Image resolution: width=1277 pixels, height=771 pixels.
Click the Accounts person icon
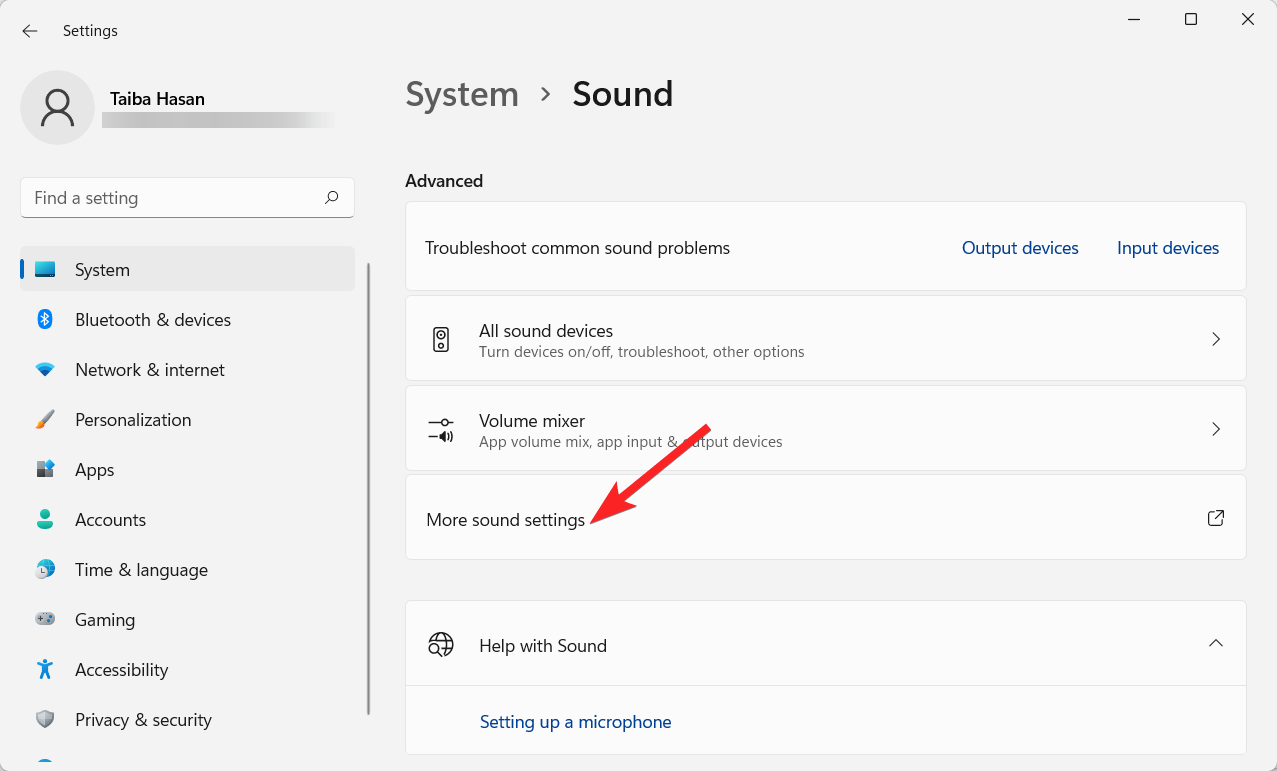[45, 520]
